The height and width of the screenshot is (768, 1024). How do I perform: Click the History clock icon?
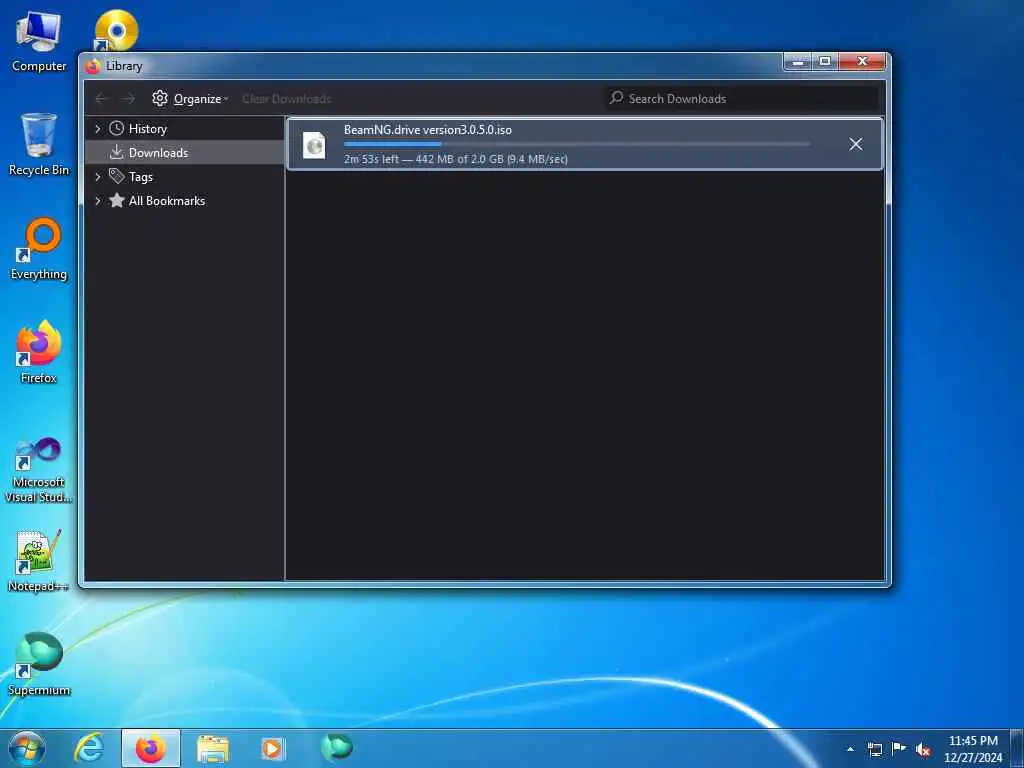116,128
